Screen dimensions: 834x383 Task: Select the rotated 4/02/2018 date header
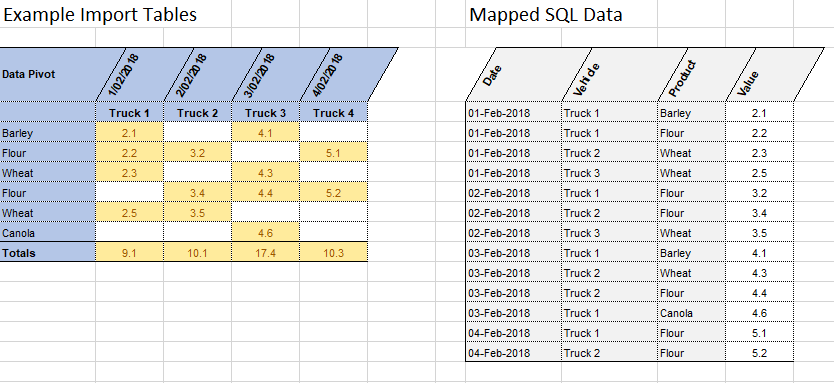click(x=328, y=74)
